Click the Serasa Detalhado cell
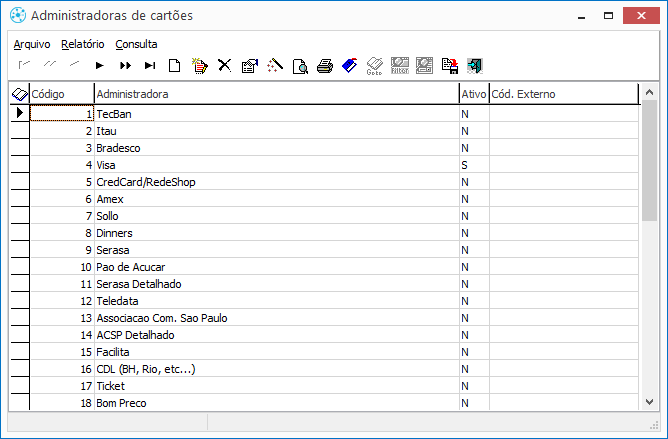 coord(276,284)
